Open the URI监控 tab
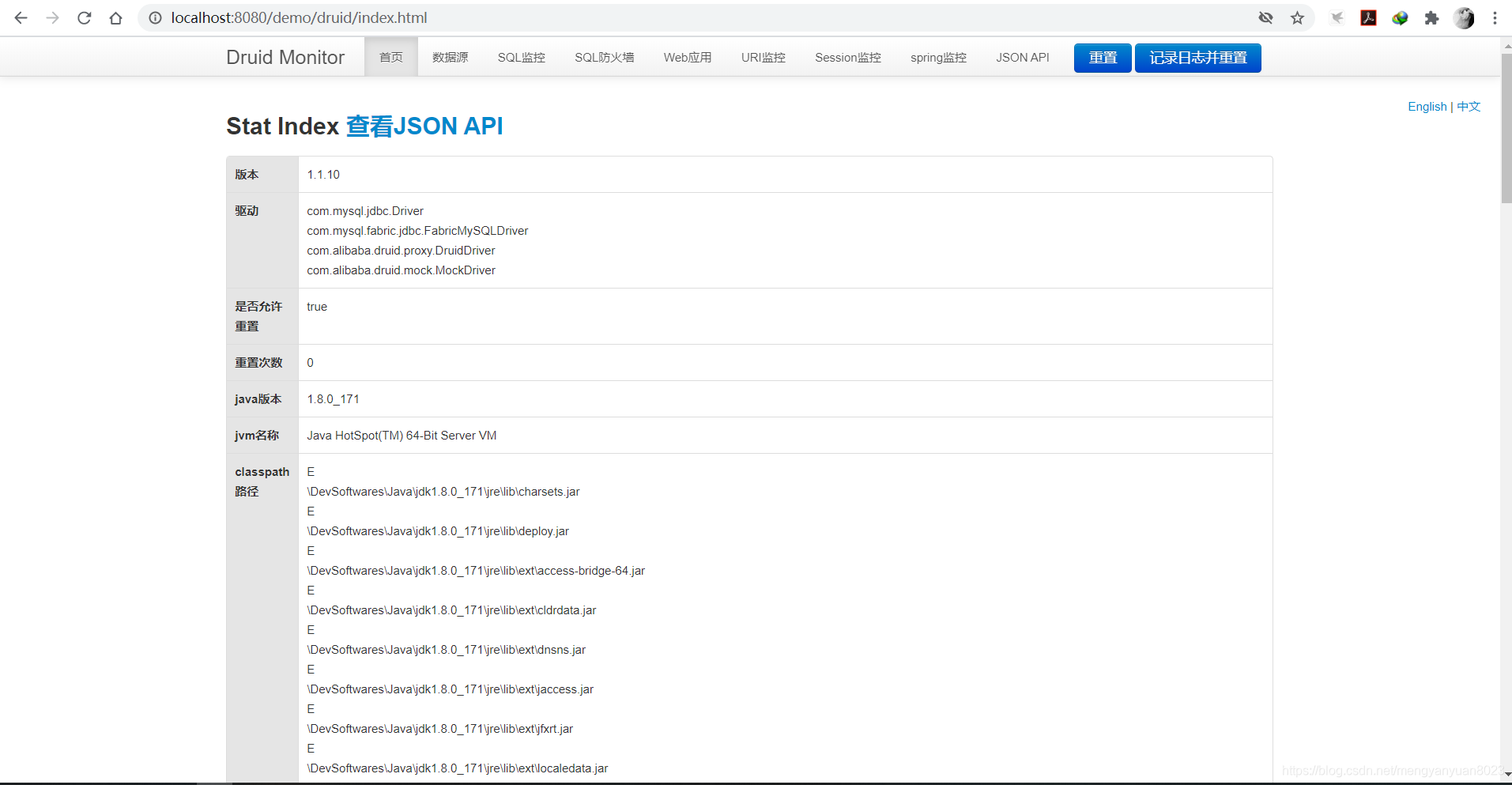Screen dimensions: 1512x785 pyautogui.click(x=764, y=57)
